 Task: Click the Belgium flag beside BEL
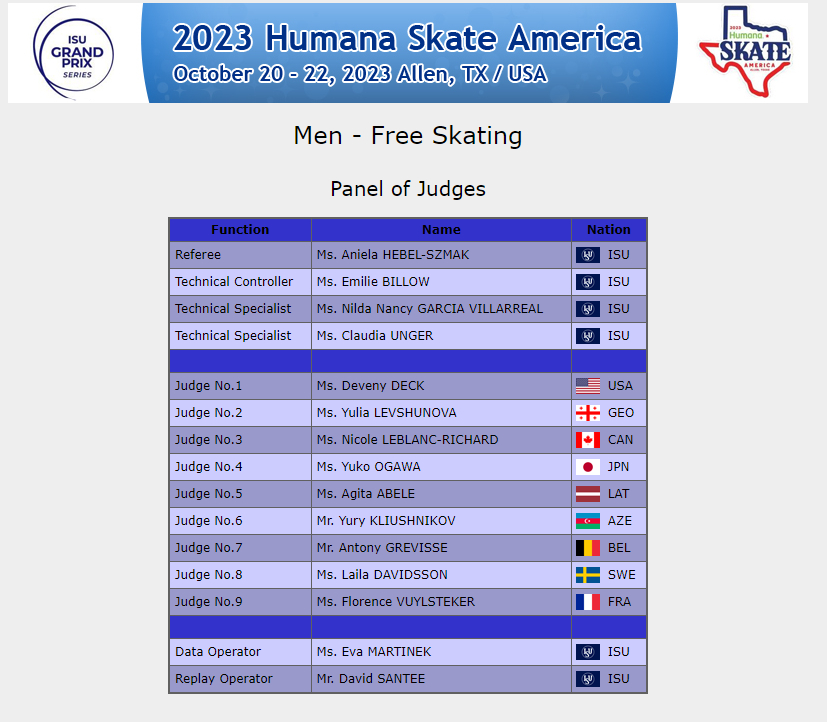pos(588,548)
